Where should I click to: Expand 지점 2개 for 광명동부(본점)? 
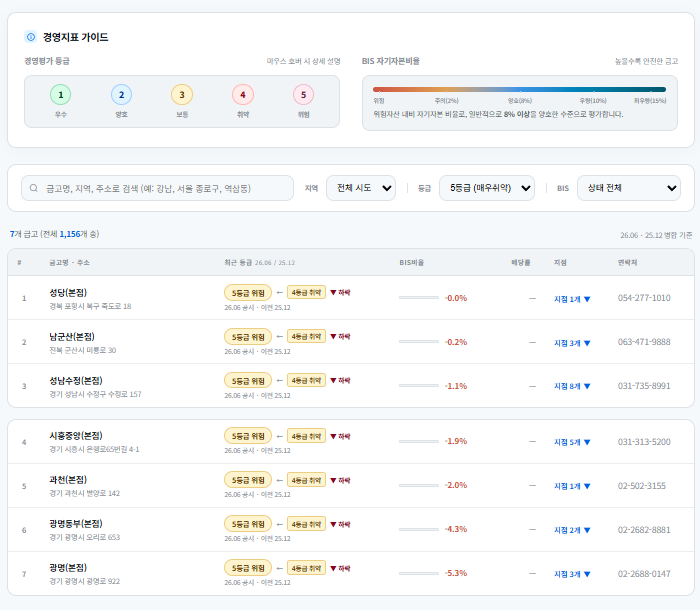[x=572, y=530]
